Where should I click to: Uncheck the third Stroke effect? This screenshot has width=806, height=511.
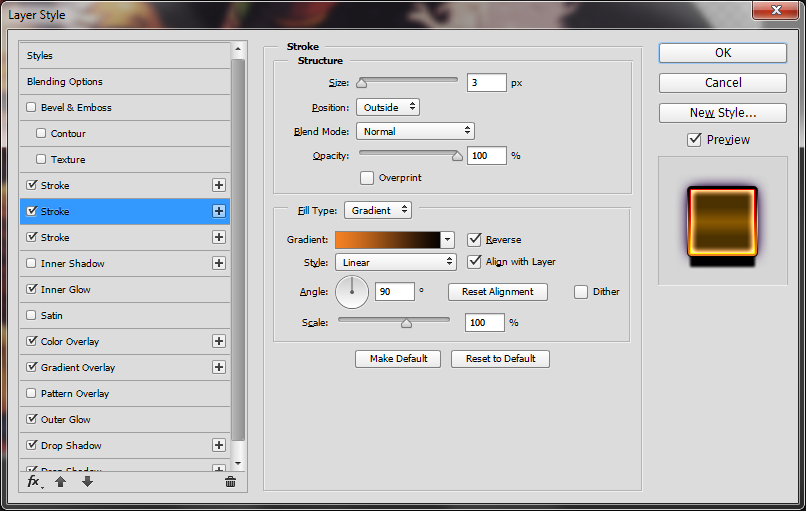coord(31,237)
